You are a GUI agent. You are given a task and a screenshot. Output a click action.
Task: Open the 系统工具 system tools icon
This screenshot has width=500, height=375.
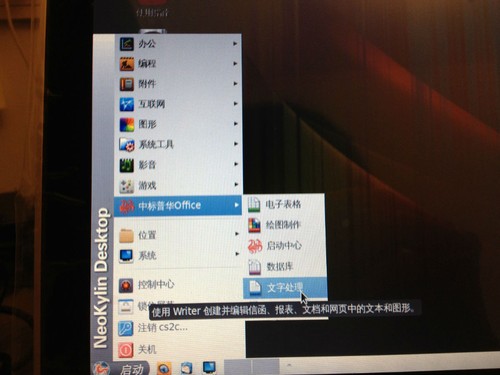point(127,145)
